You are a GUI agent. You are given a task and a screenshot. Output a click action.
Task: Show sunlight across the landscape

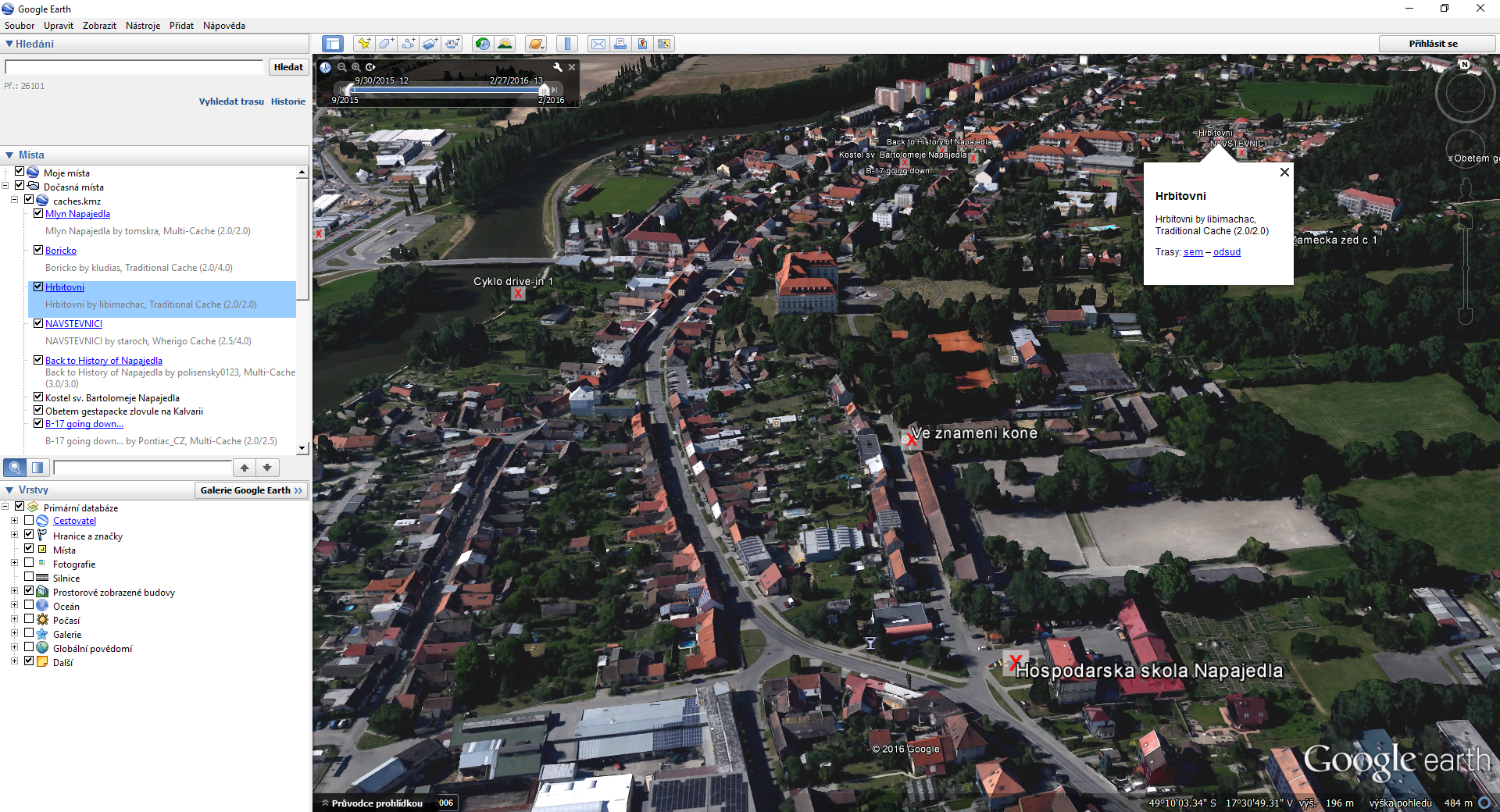coord(505,44)
